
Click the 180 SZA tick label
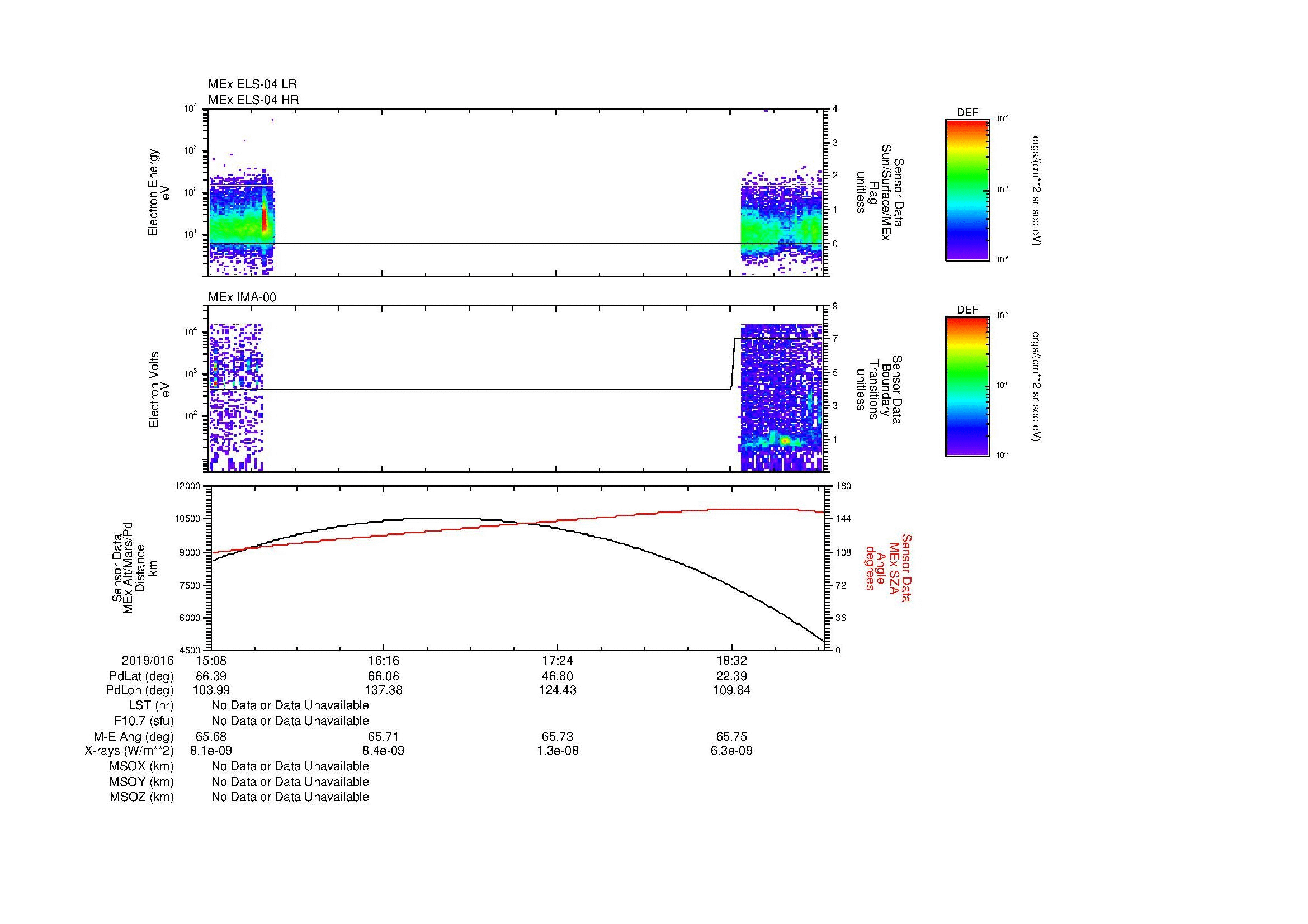click(844, 486)
